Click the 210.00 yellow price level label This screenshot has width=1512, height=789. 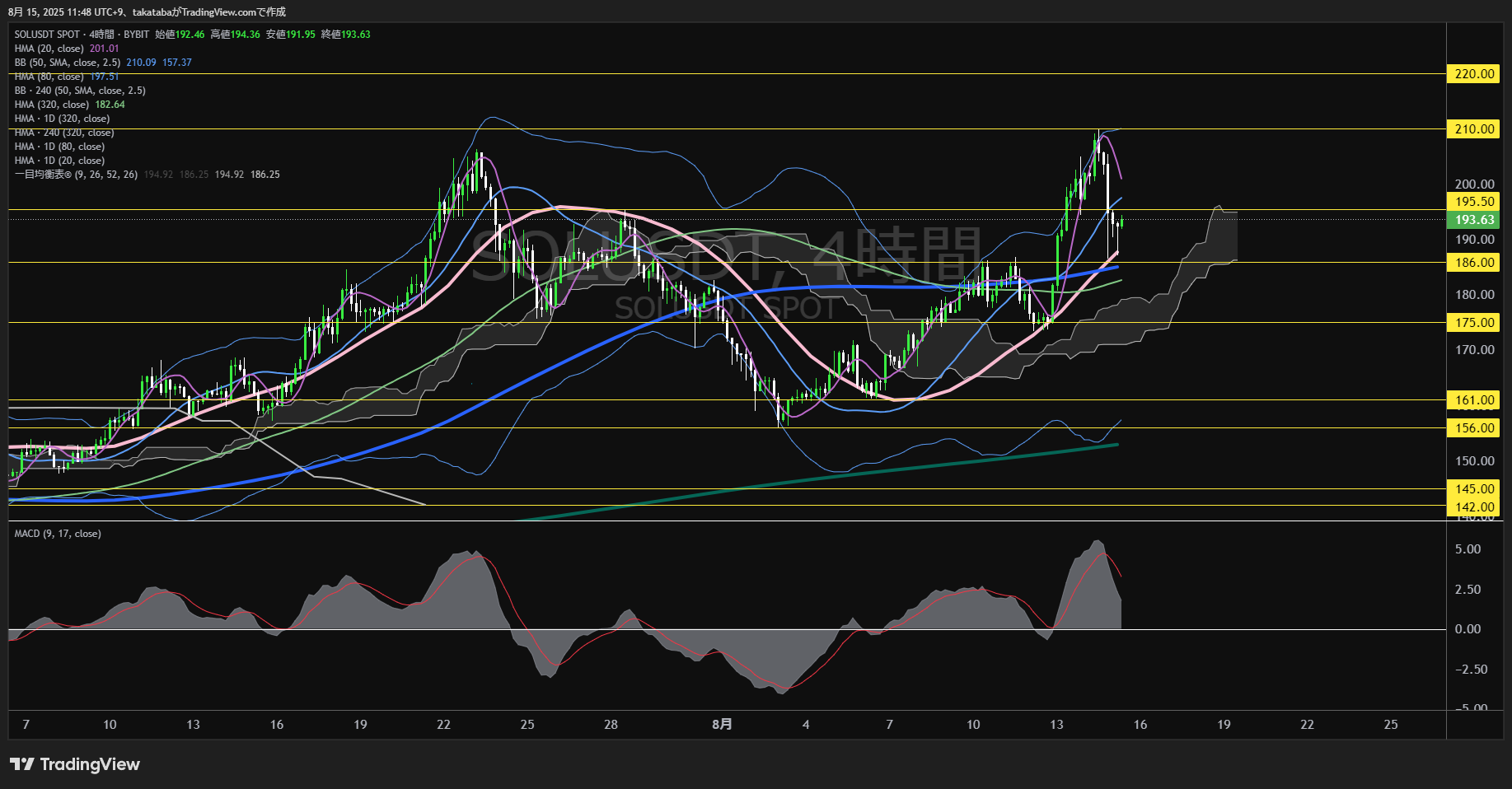tap(1474, 128)
